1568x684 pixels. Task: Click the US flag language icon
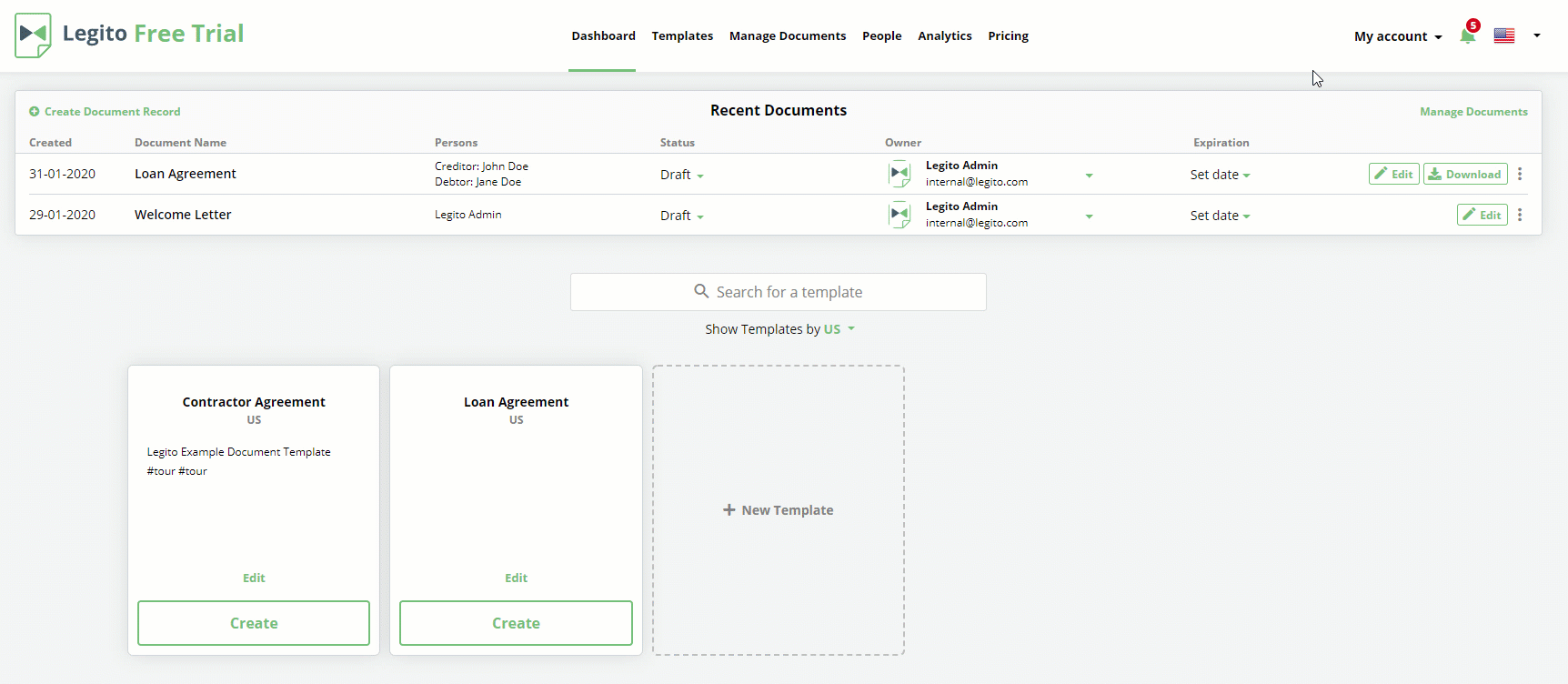[1504, 36]
